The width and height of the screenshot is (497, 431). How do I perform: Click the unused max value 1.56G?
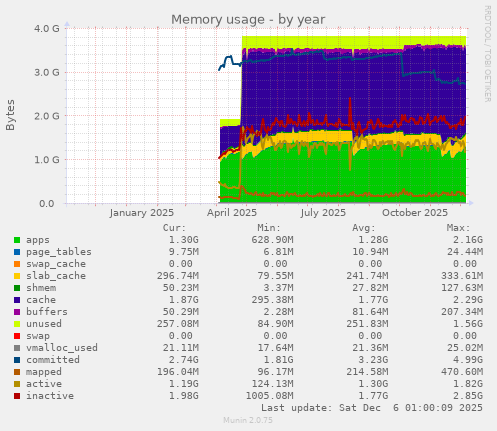point(468,324)
